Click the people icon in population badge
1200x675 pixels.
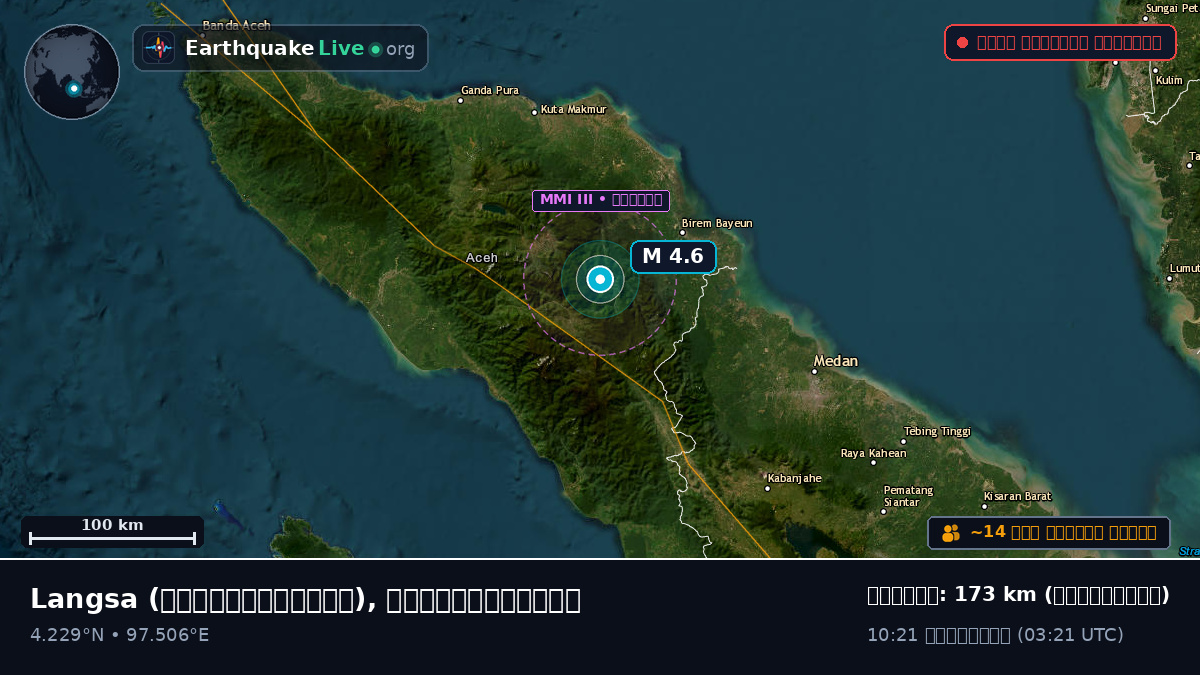tap(951, 533)
